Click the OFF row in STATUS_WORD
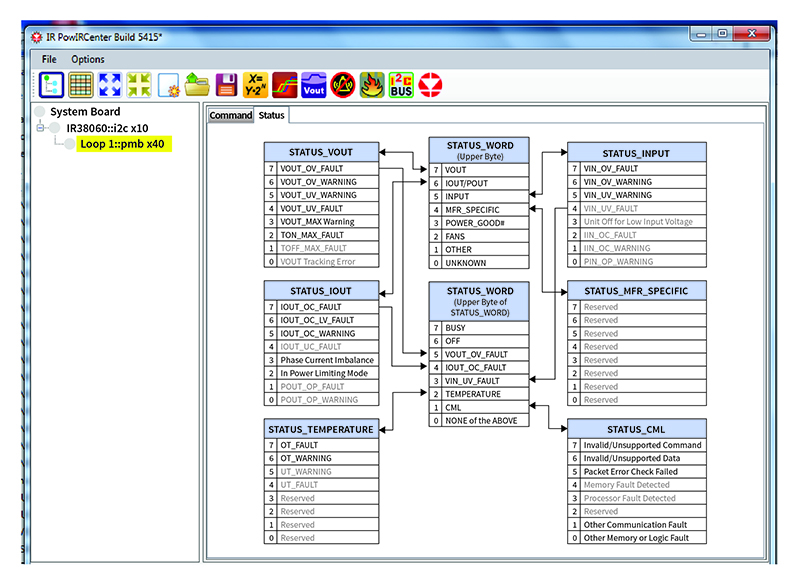Image resolution: width=800 pixels, height=583 pixels. click(479, 341)
